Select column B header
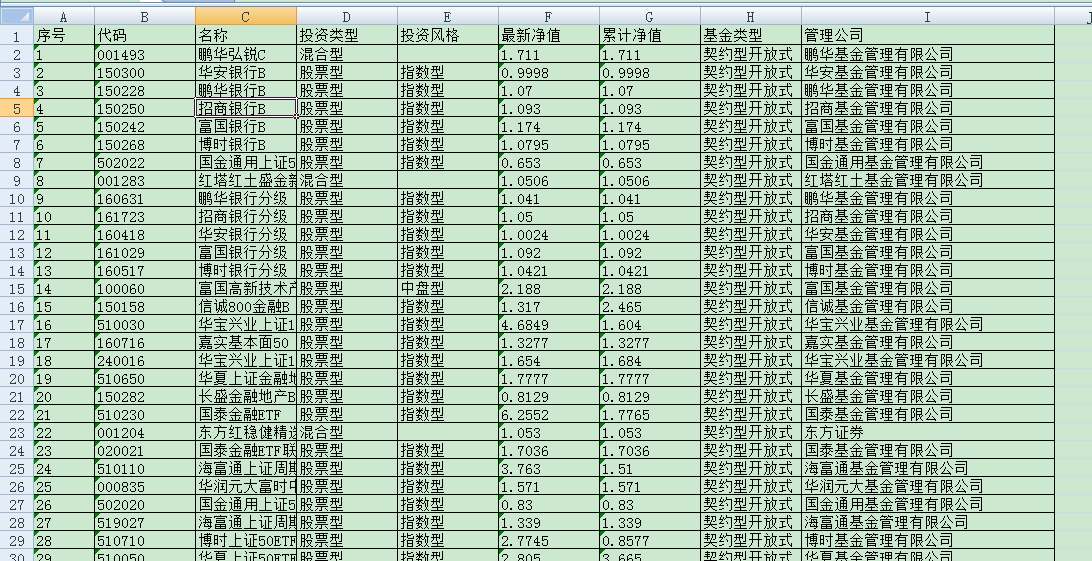 click(145, 16)
